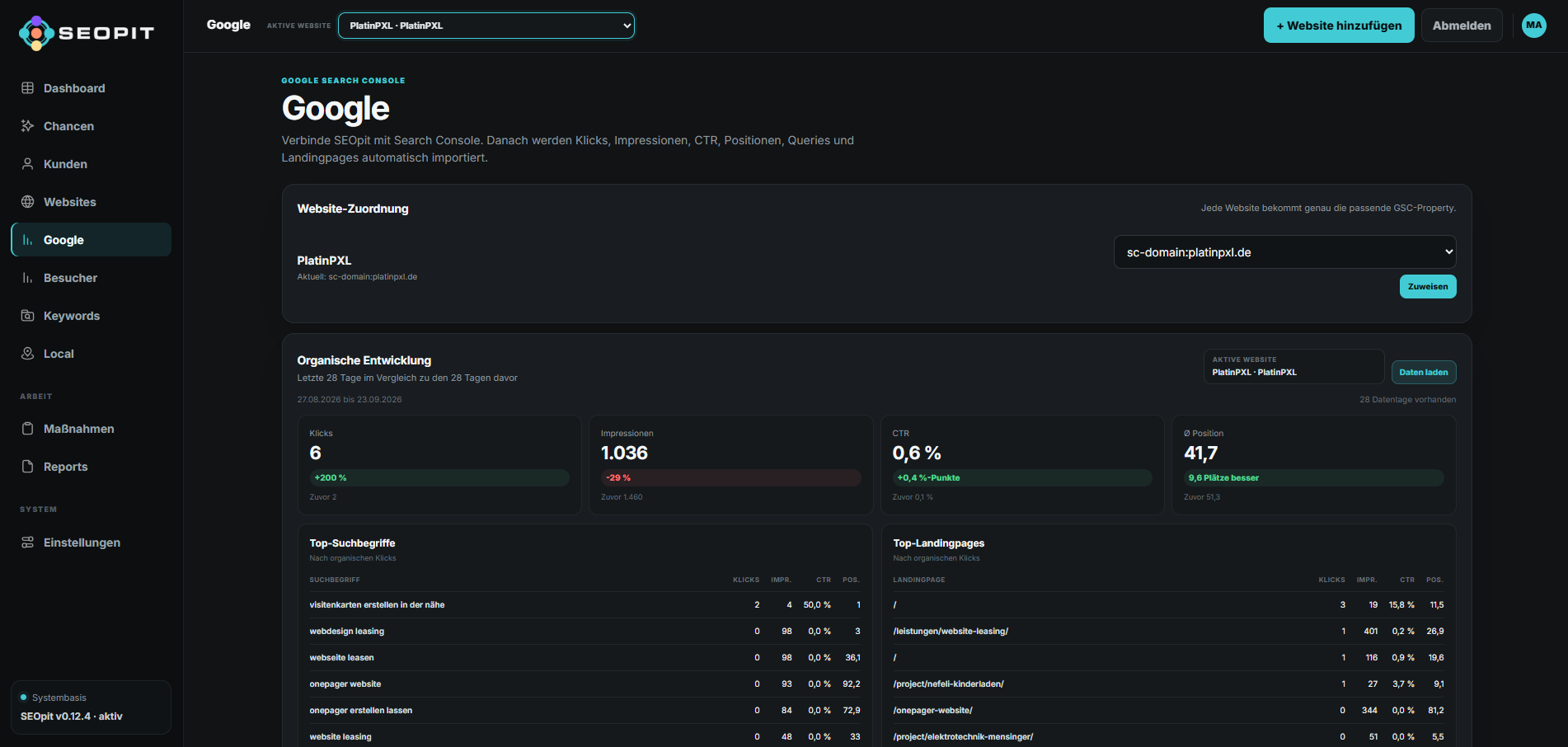Viewport: 1568px width, 747px height.
Task: Click the Chancen sparkle icon
Action: tap(27, 126)
